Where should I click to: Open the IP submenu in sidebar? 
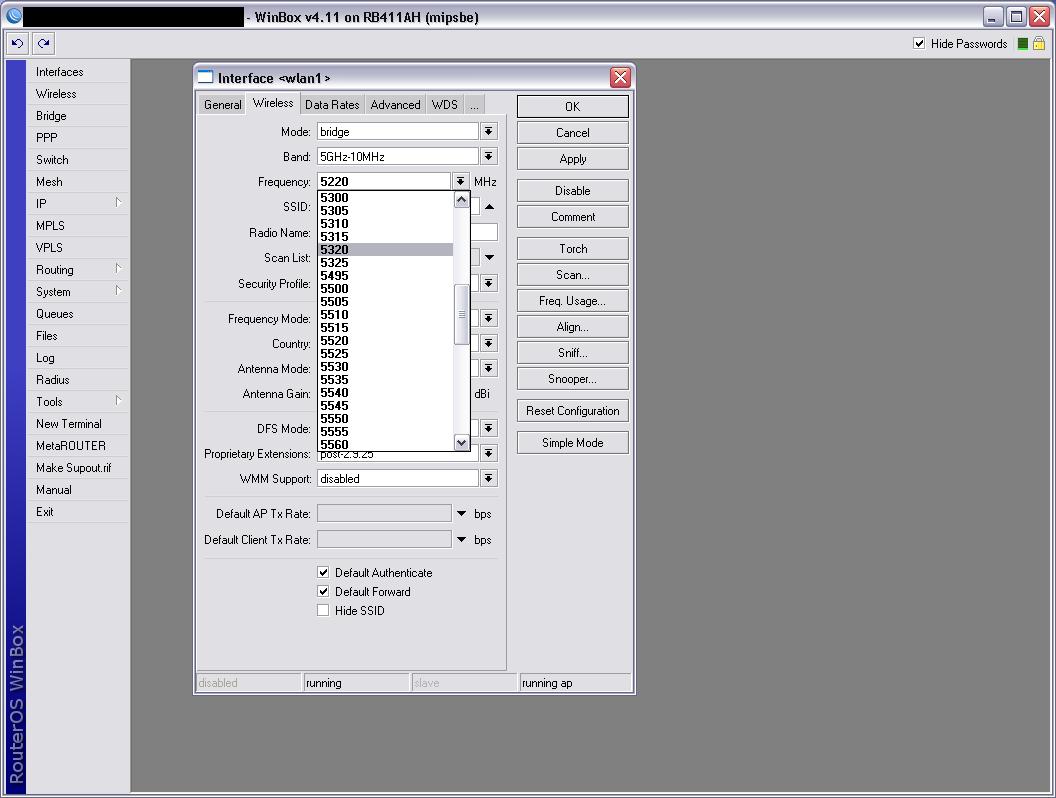click(x=77, y=203)
